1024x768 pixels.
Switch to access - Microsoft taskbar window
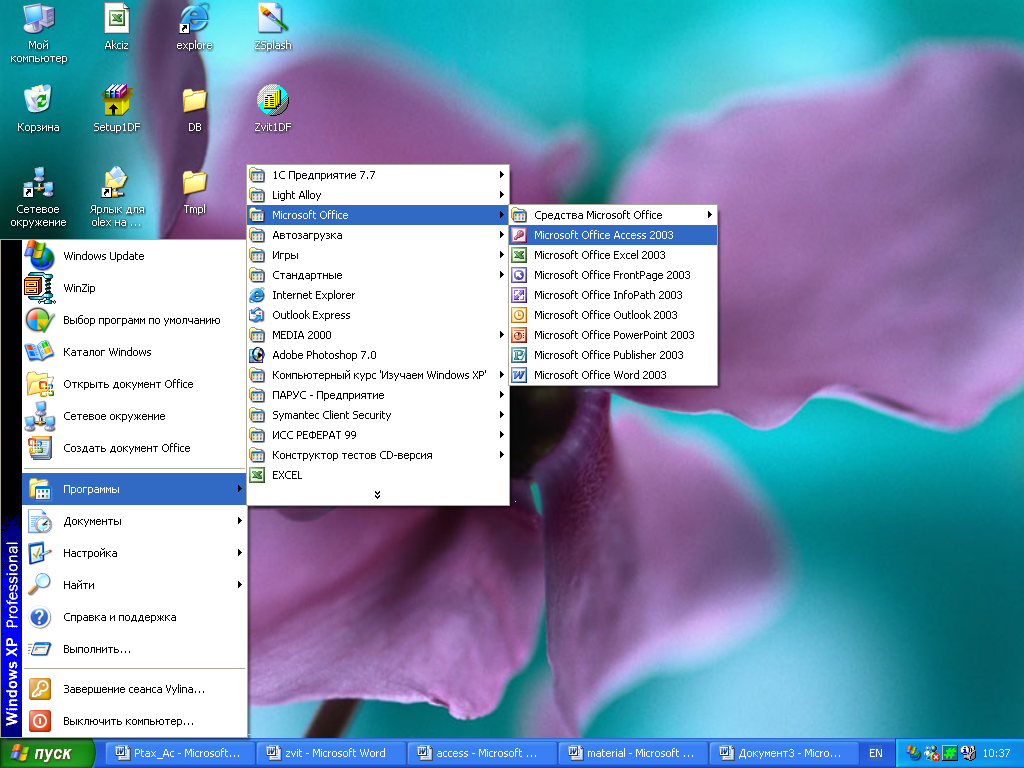click(x=480, y=754)
